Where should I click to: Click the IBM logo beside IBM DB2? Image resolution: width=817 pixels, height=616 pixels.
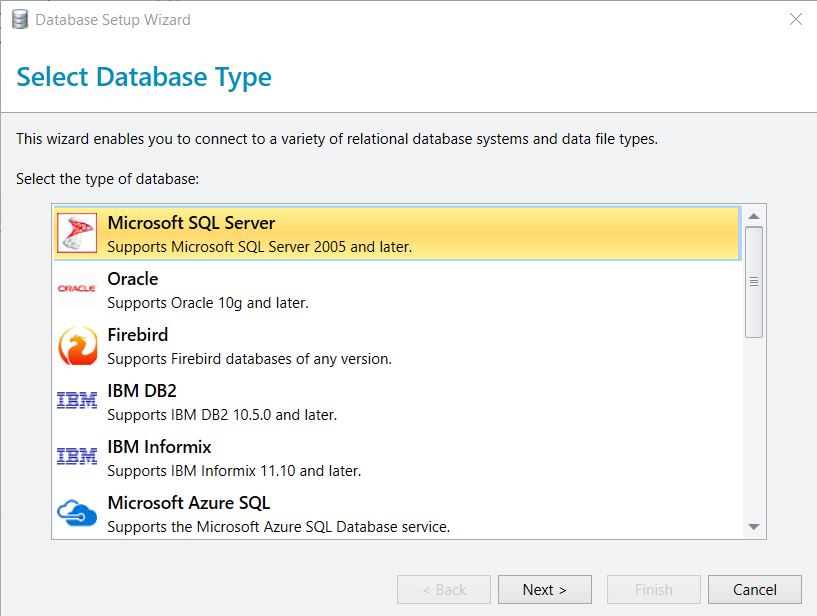click(77, 400)
